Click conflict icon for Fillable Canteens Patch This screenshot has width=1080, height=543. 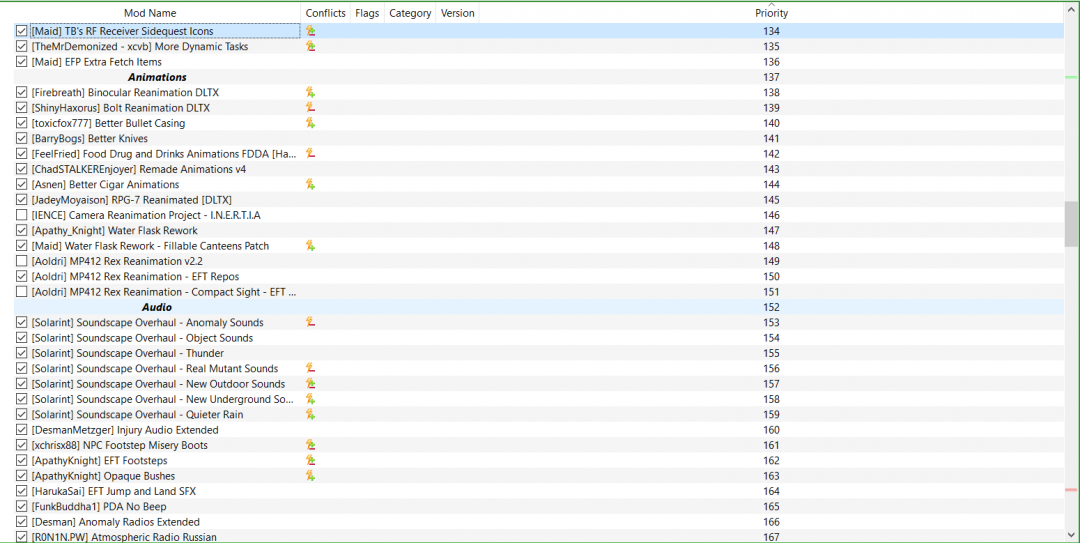pos(311,245)
